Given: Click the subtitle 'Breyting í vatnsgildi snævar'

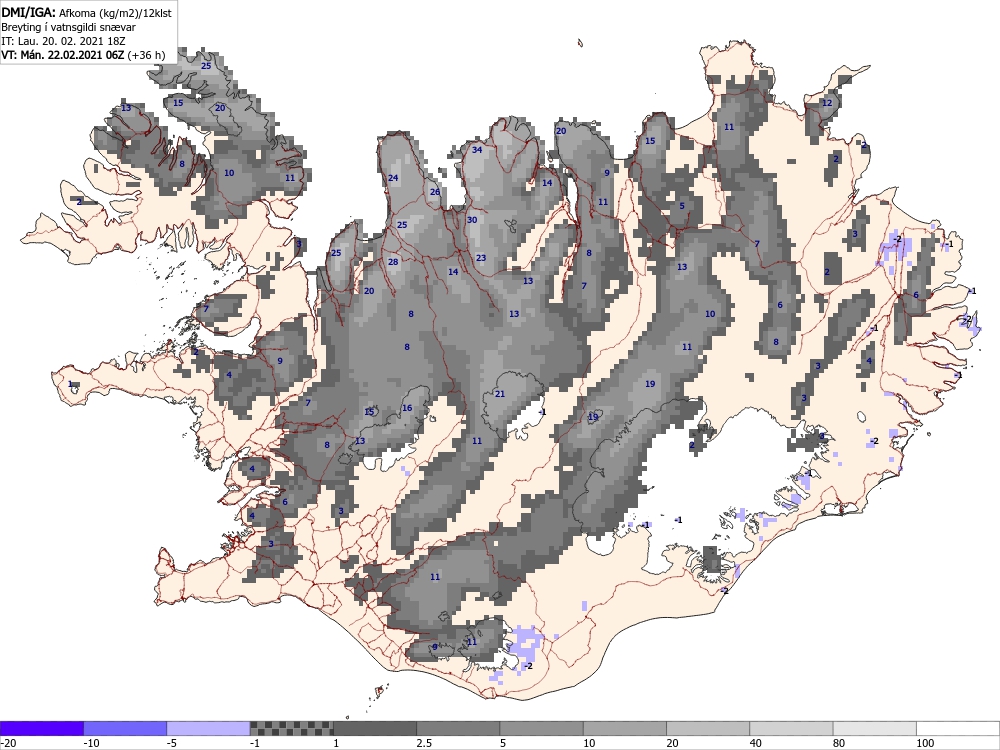Looking at the screenshot, I should coord(68,27).
